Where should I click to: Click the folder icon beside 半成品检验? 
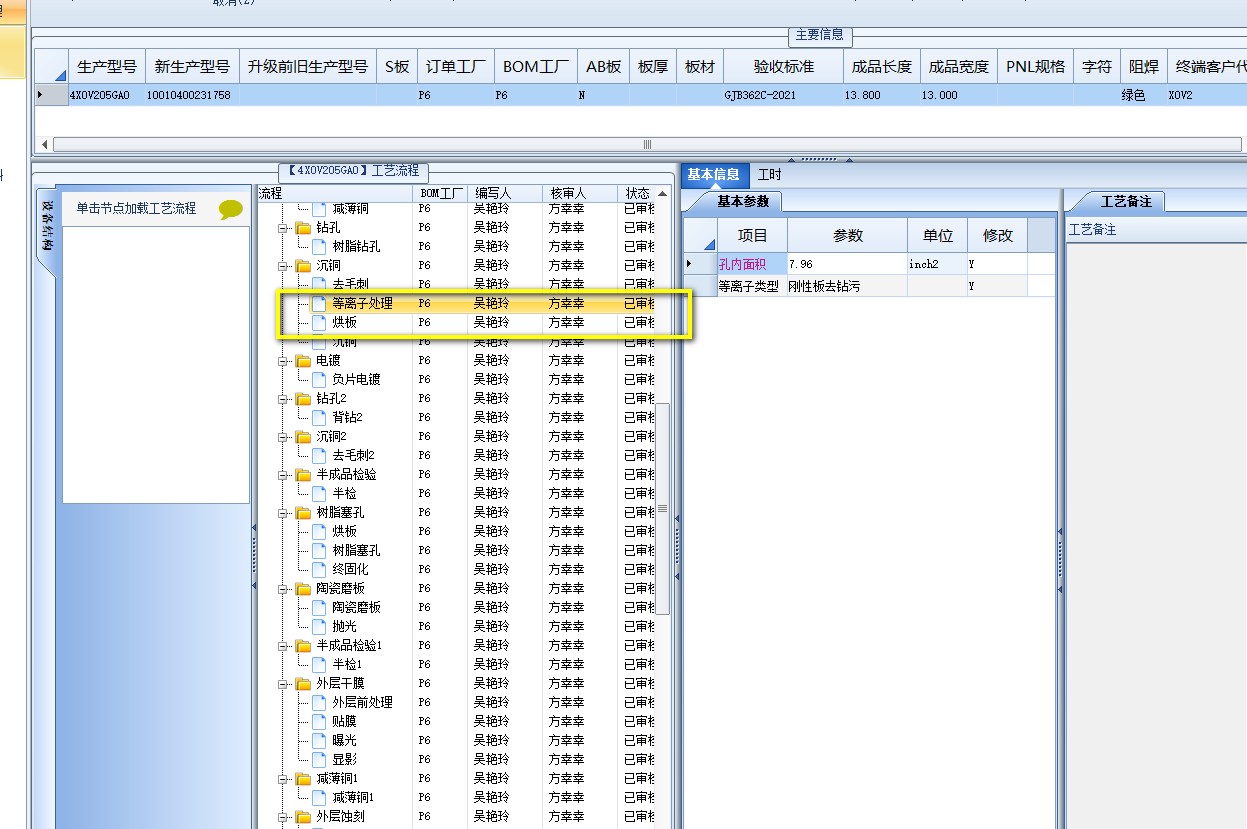point(304,474)
